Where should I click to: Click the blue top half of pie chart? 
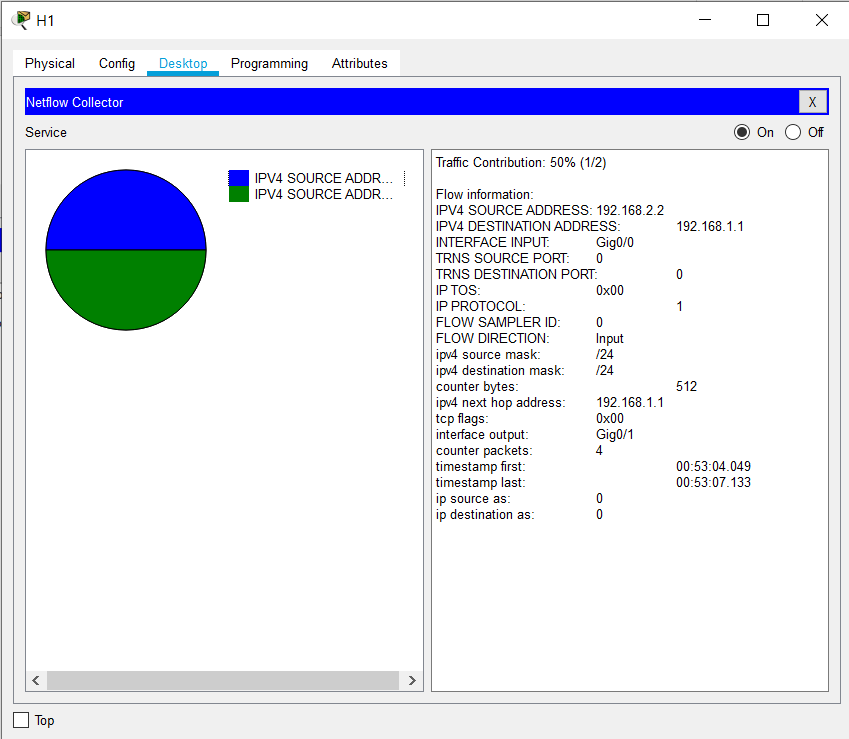(x=126, y=212)
